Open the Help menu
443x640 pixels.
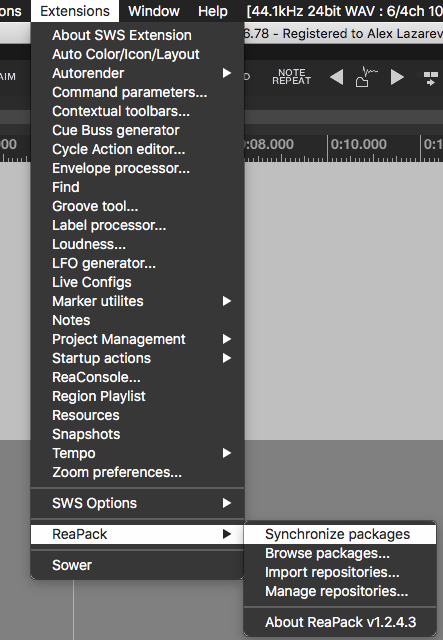click(x=213, y=11)
